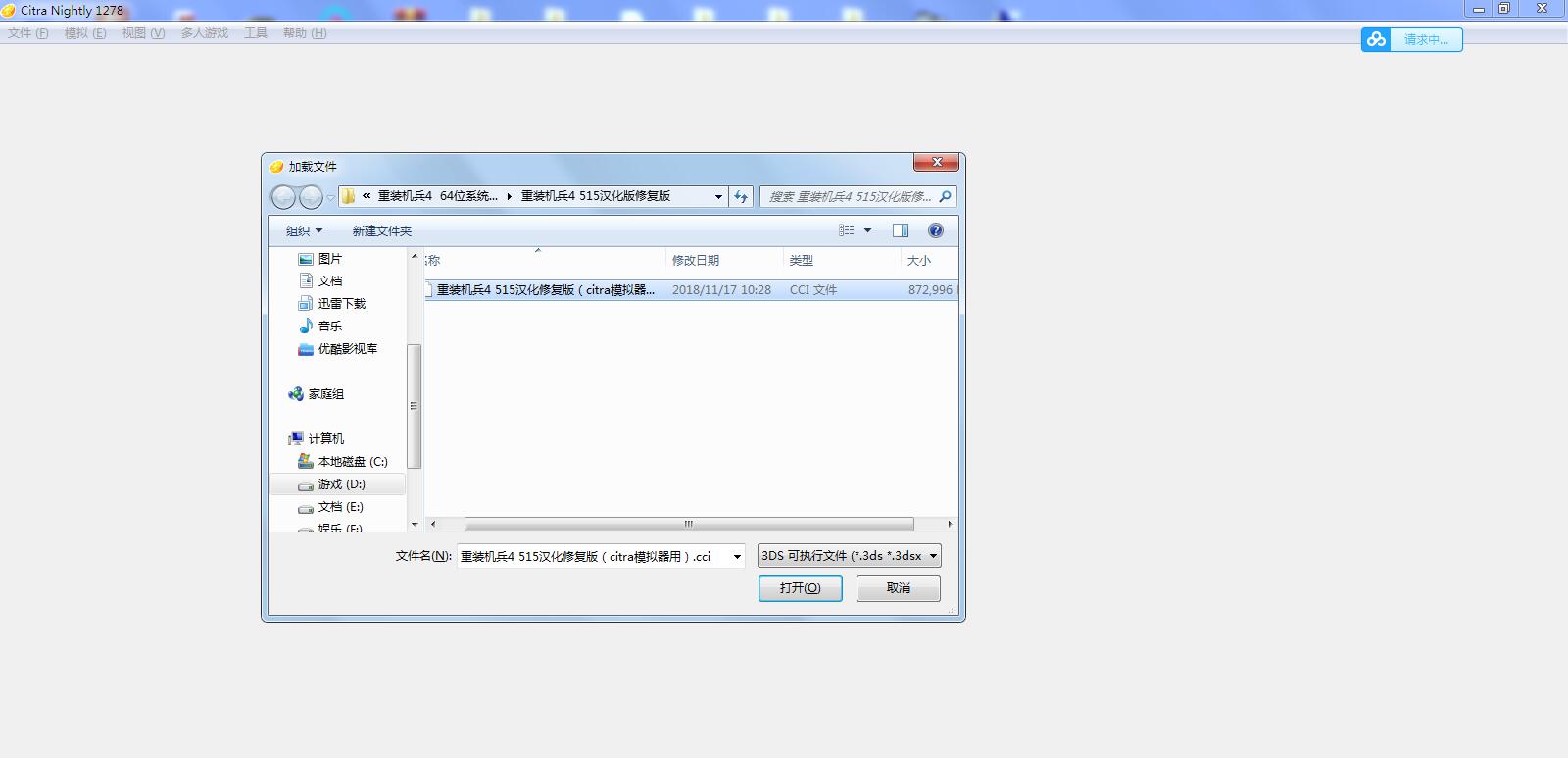Screen dimensions: 1568x758
Task: Click the 取消 (Cancel) button
Action: coord(899,588)
